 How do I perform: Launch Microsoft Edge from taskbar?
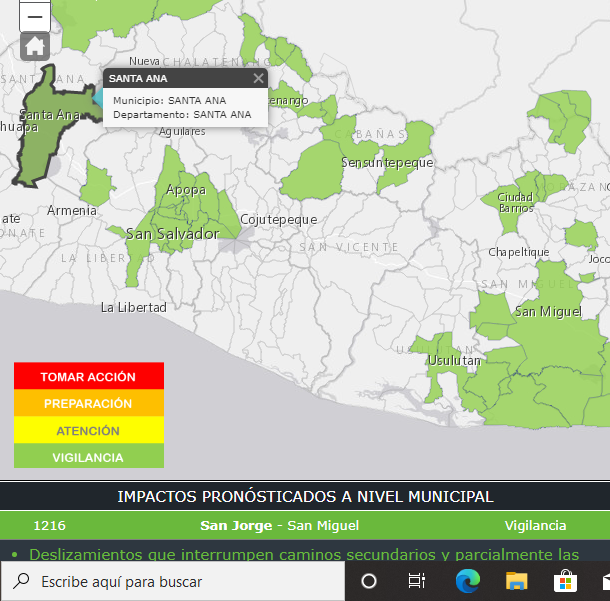[466, 581]
